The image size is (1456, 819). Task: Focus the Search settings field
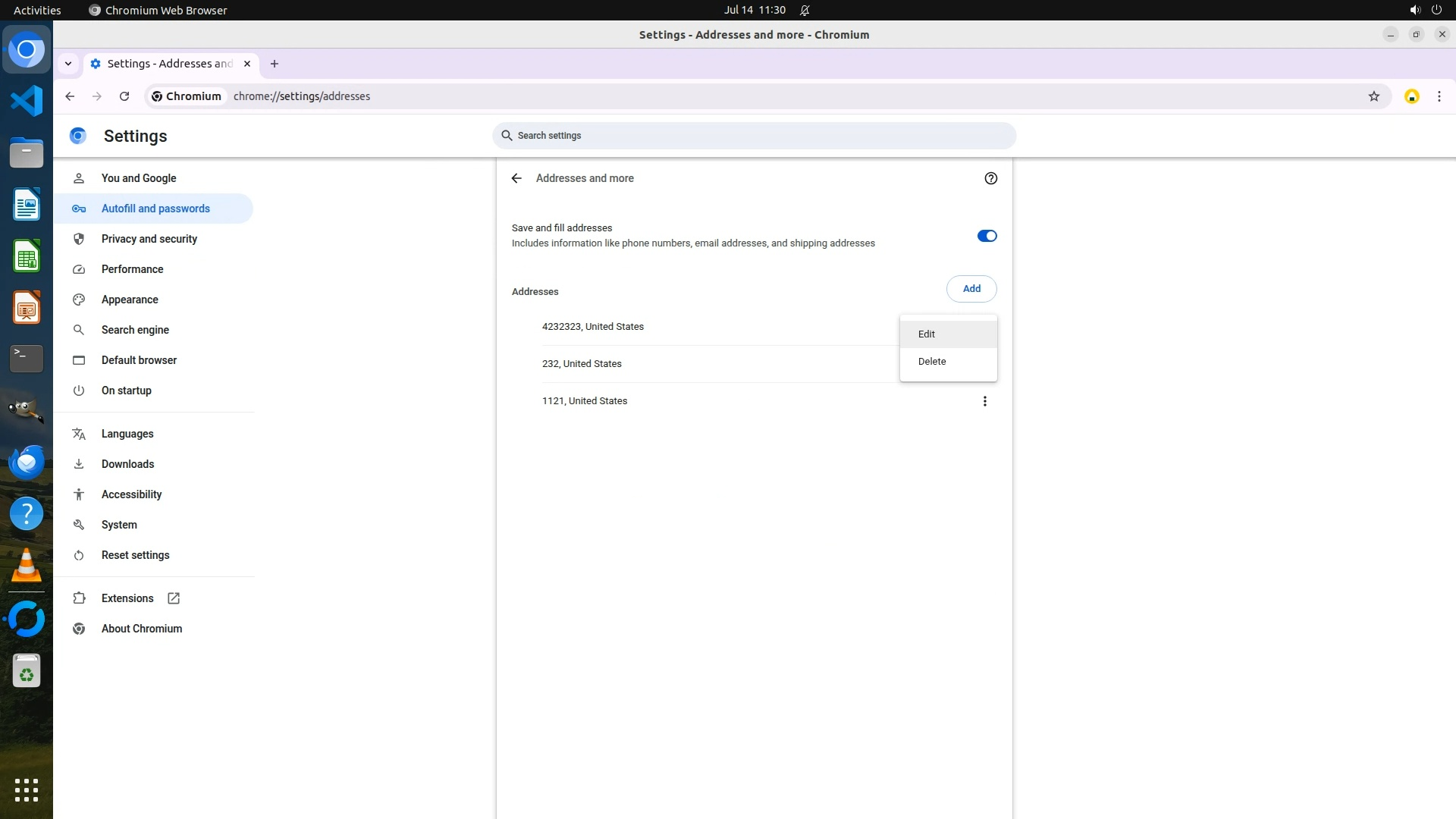pos(754,136)
